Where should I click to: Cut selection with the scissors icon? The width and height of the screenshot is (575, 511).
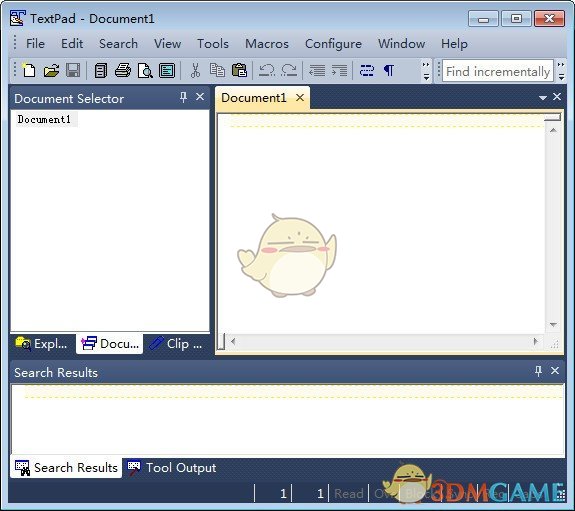195,70
